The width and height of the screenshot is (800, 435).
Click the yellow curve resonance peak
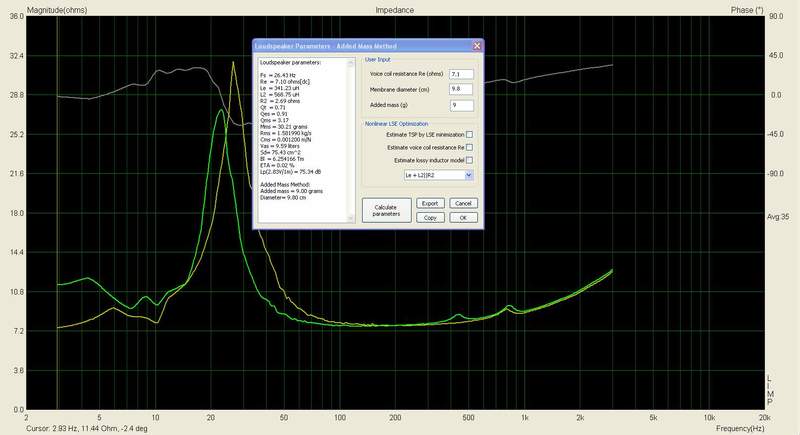click(233, 63)
